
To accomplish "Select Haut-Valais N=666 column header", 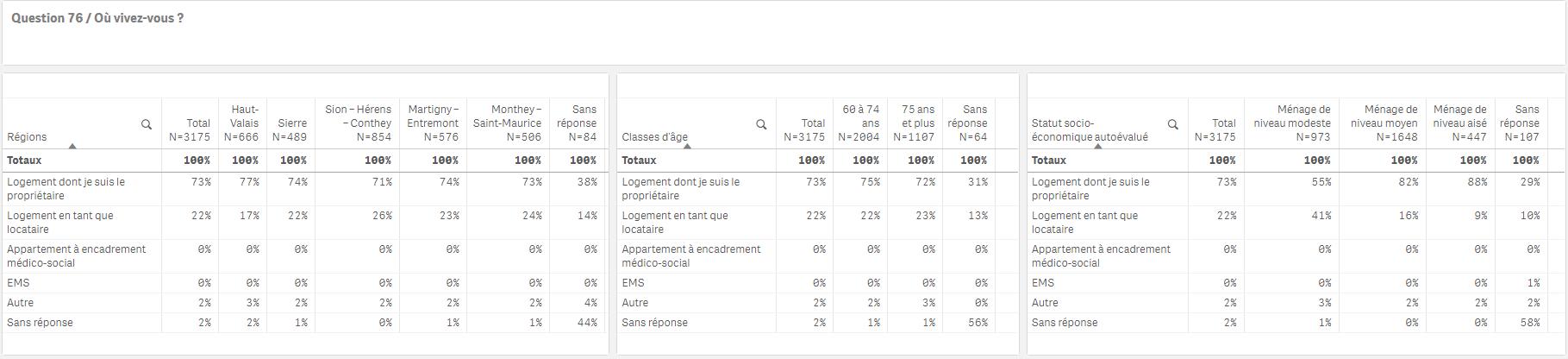I will click(x=242, y=123).
